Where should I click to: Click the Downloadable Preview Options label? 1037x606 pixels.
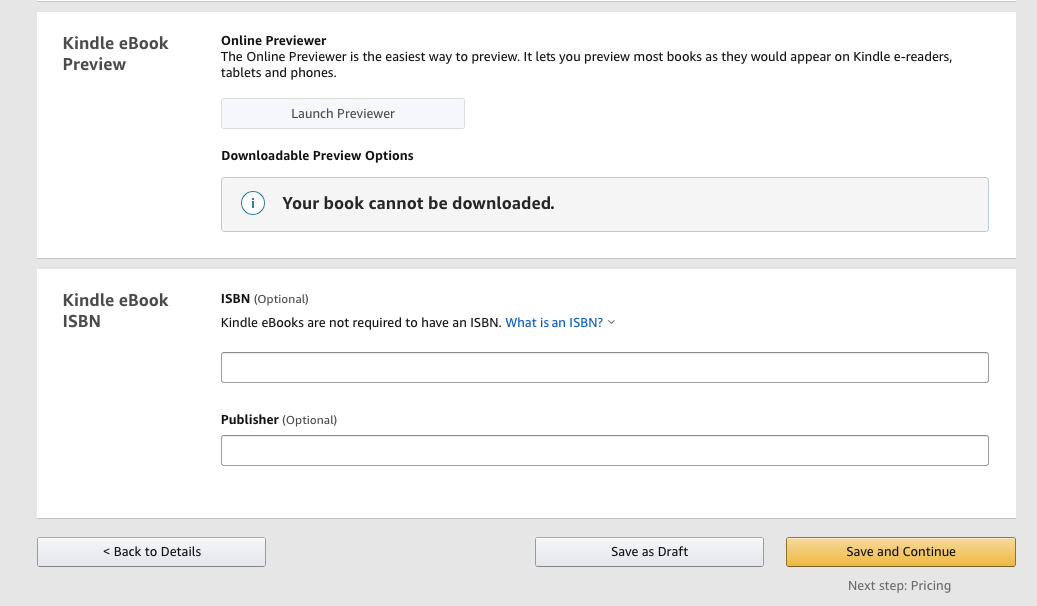coord(317,156)
